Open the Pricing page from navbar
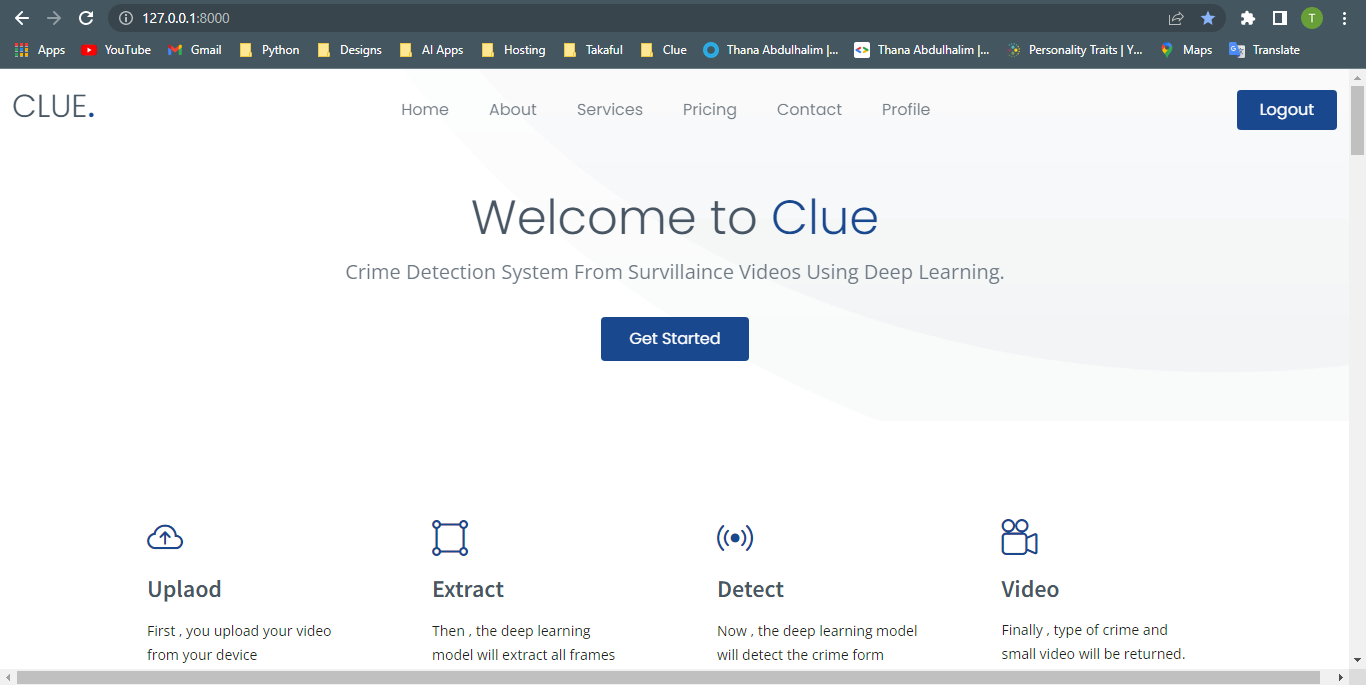 [710, 110]
